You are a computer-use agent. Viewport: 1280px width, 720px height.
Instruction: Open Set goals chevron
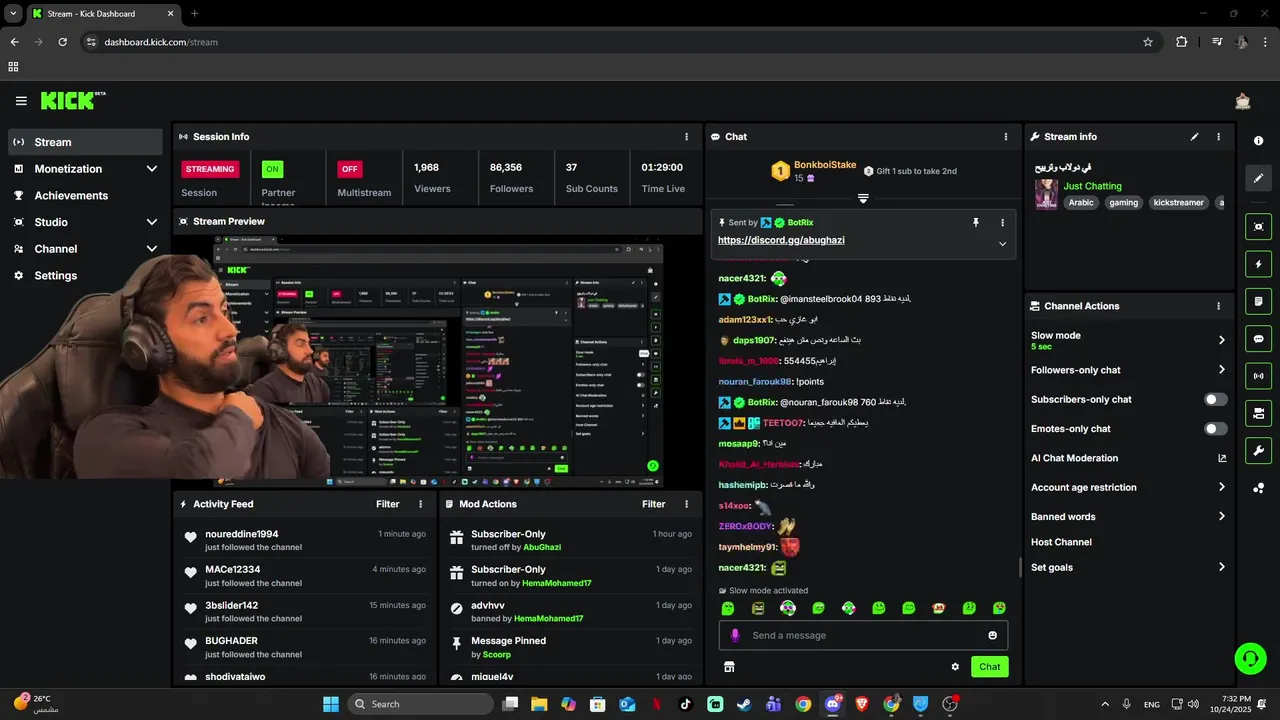(x=1221, y=567)
